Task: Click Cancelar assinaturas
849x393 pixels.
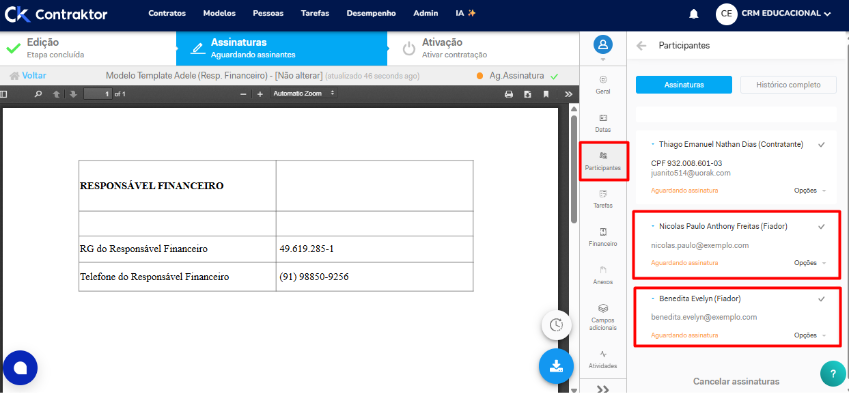Action: pos(736,381)
